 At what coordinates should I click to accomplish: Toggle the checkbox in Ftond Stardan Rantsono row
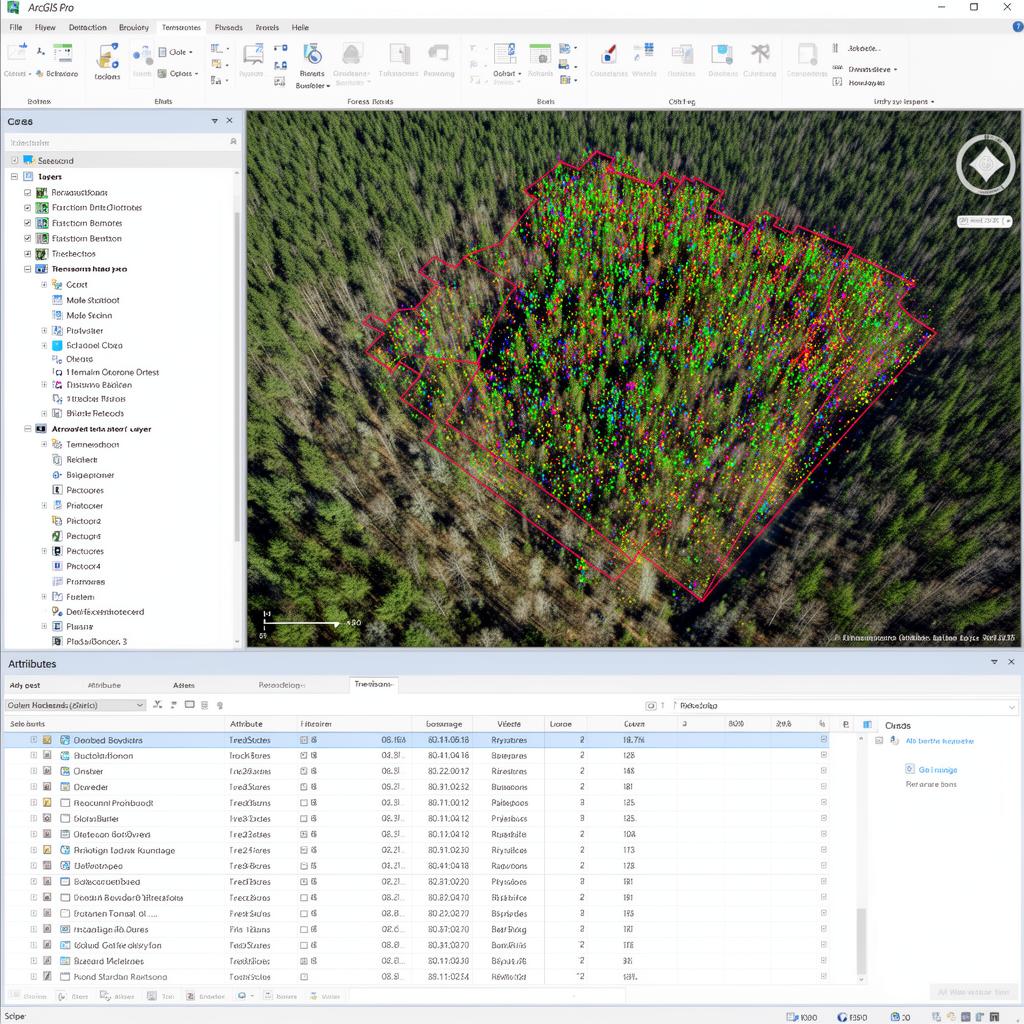click(x=304, y=977)
